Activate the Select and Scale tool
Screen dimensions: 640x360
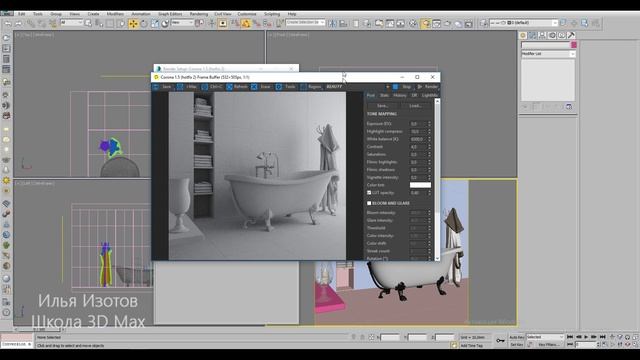pos(155,23)
